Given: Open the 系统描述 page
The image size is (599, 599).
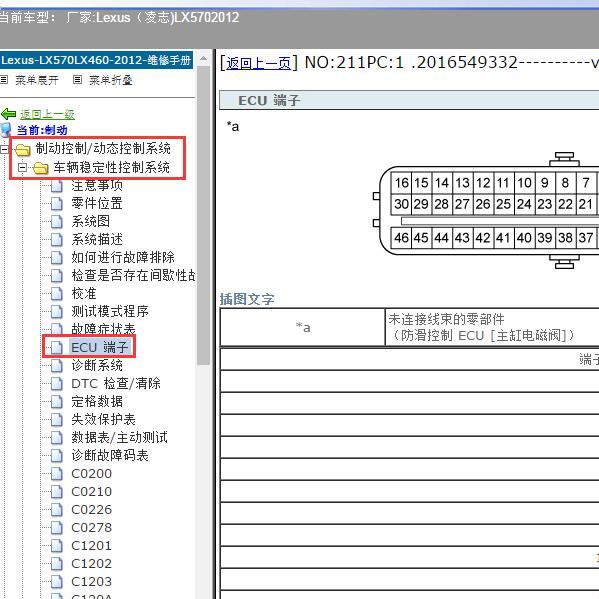Looking at the screenshot, I should (x=97, y=239).
